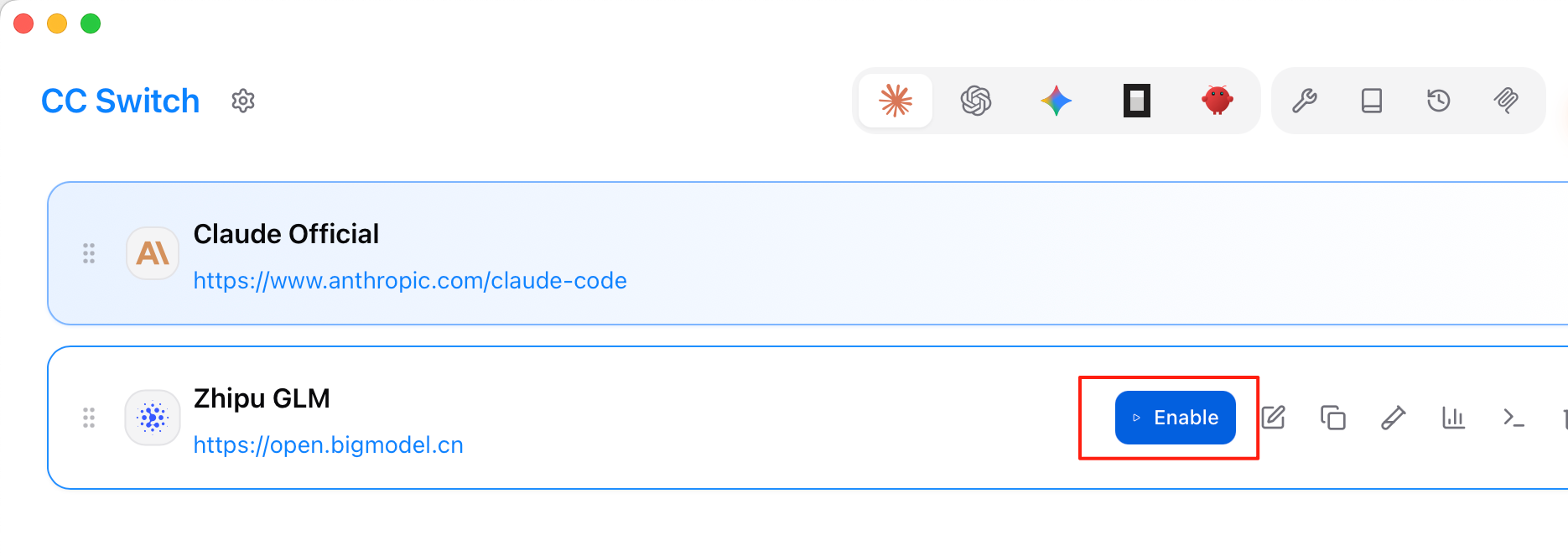
Task: Open the settings gear next to CC Switch
Action: pyautogui.click(x=243, y=101)
